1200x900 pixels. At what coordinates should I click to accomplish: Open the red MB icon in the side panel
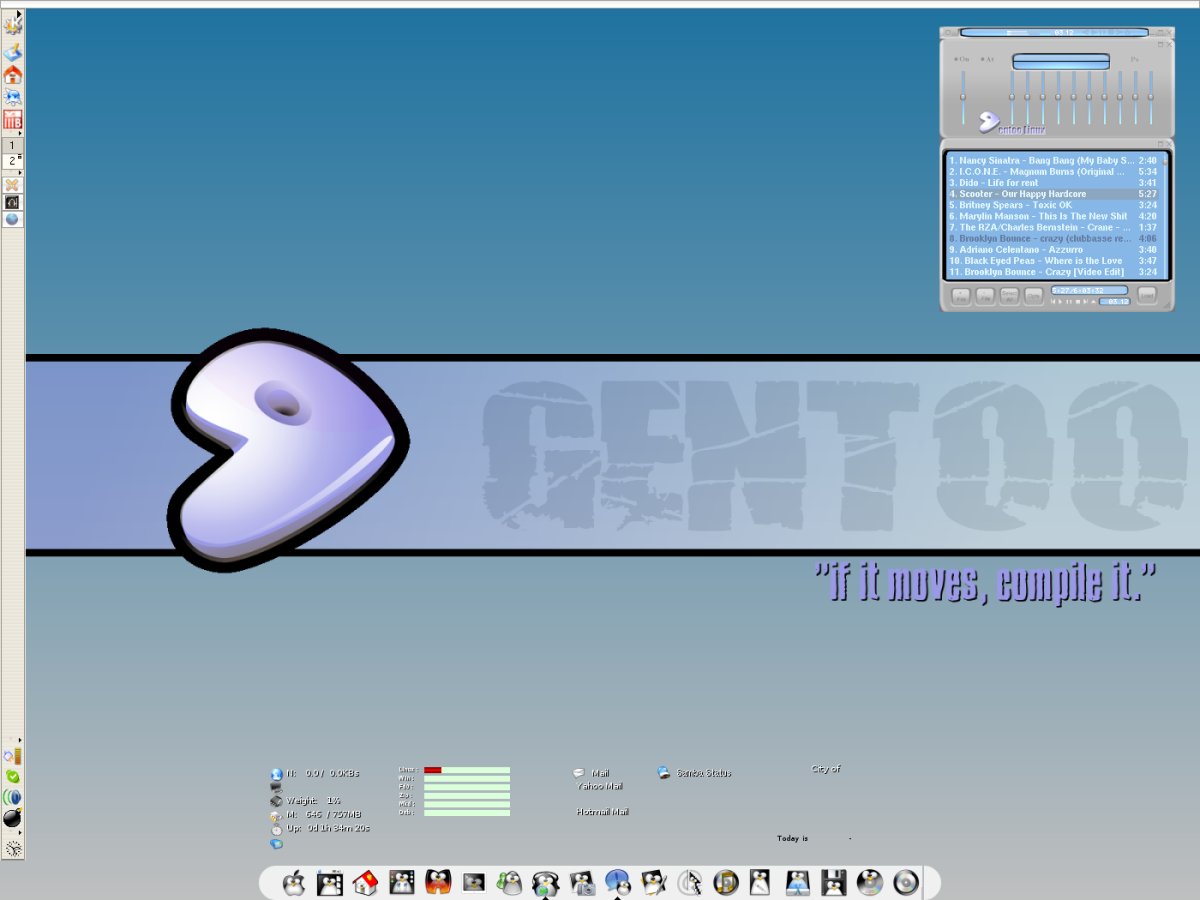pyautogui.click(x=12, y=120)
